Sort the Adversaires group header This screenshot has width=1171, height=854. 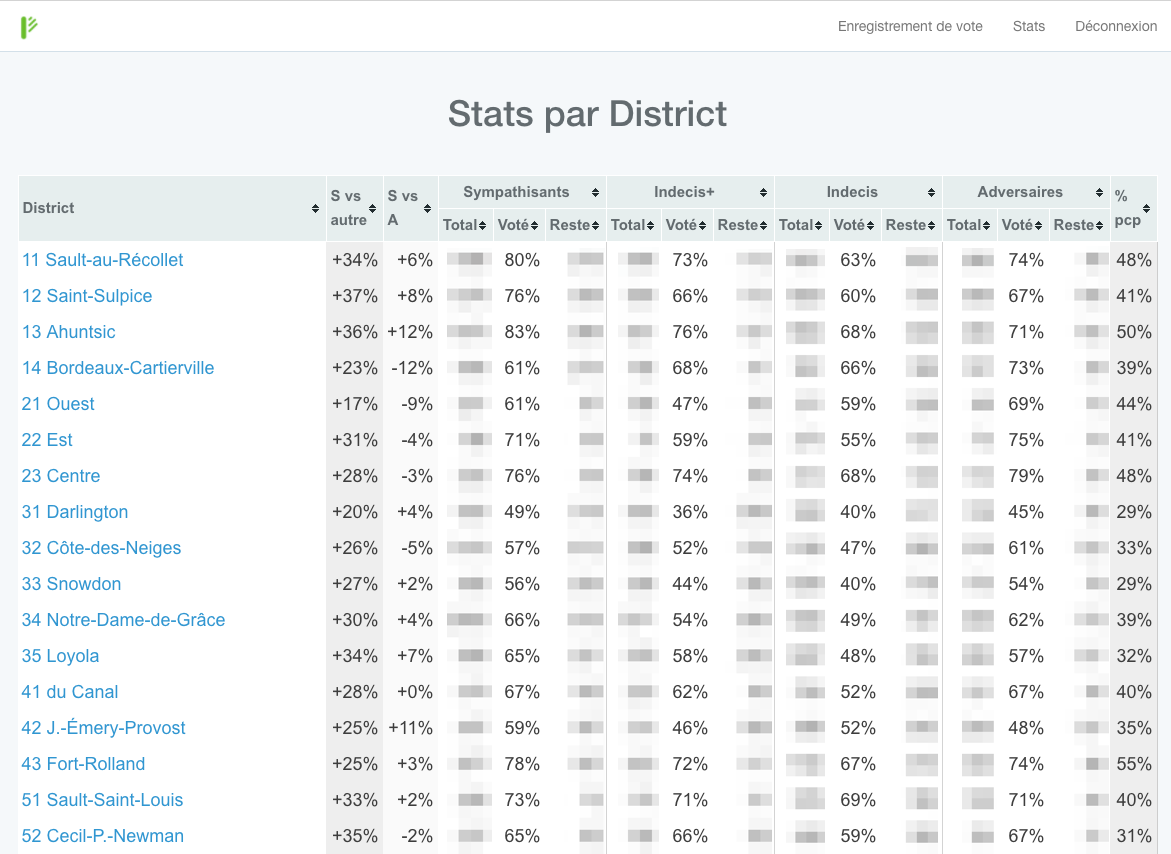(1027, 193)
